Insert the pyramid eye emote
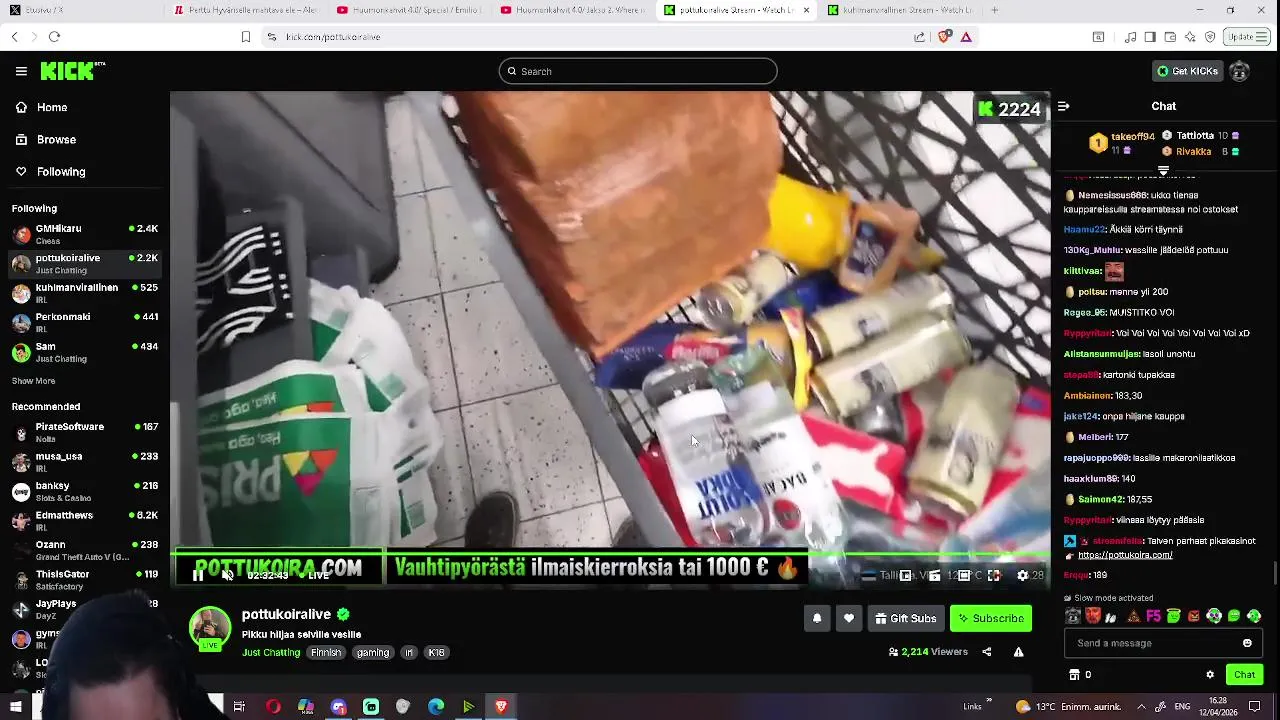The width and height of the screenshot is (1280, 720). pyautogui.click(x=1133, y=616)
